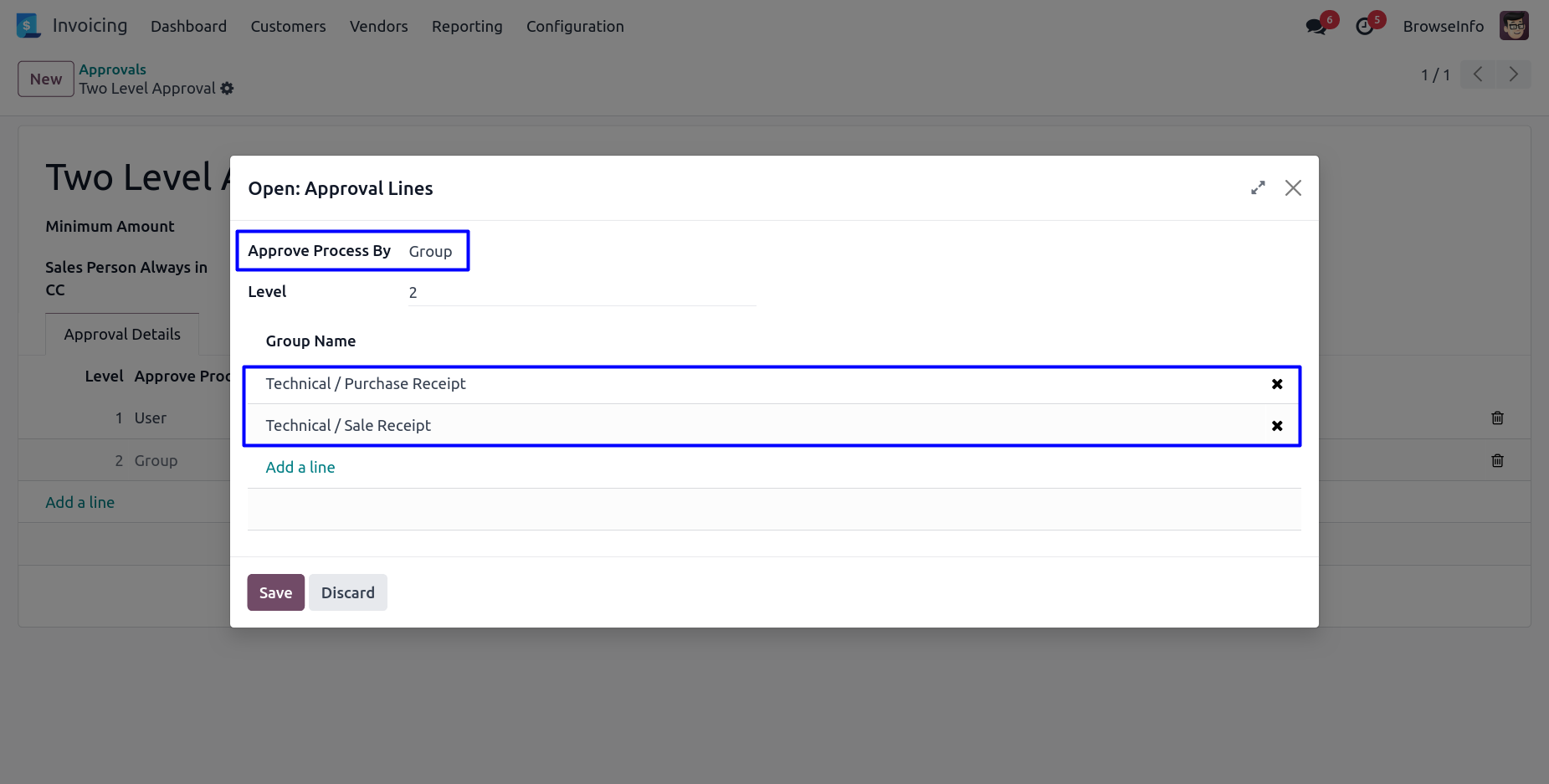Delete the level 2 Group approval line
The image size is (1549, 784).
[x=1497, y=460]
